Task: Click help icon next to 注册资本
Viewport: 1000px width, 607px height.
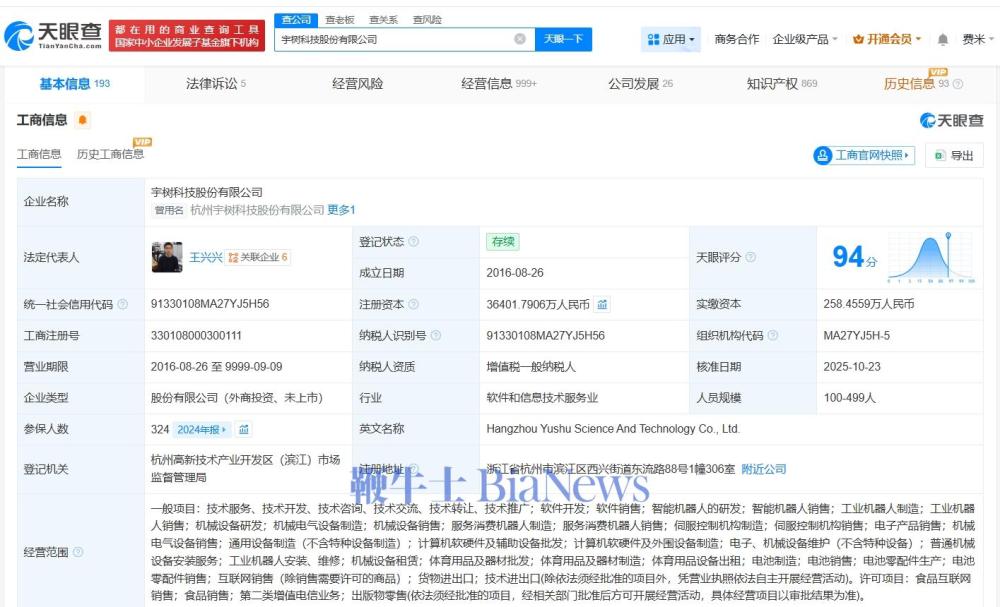Action: click(413, 304)
